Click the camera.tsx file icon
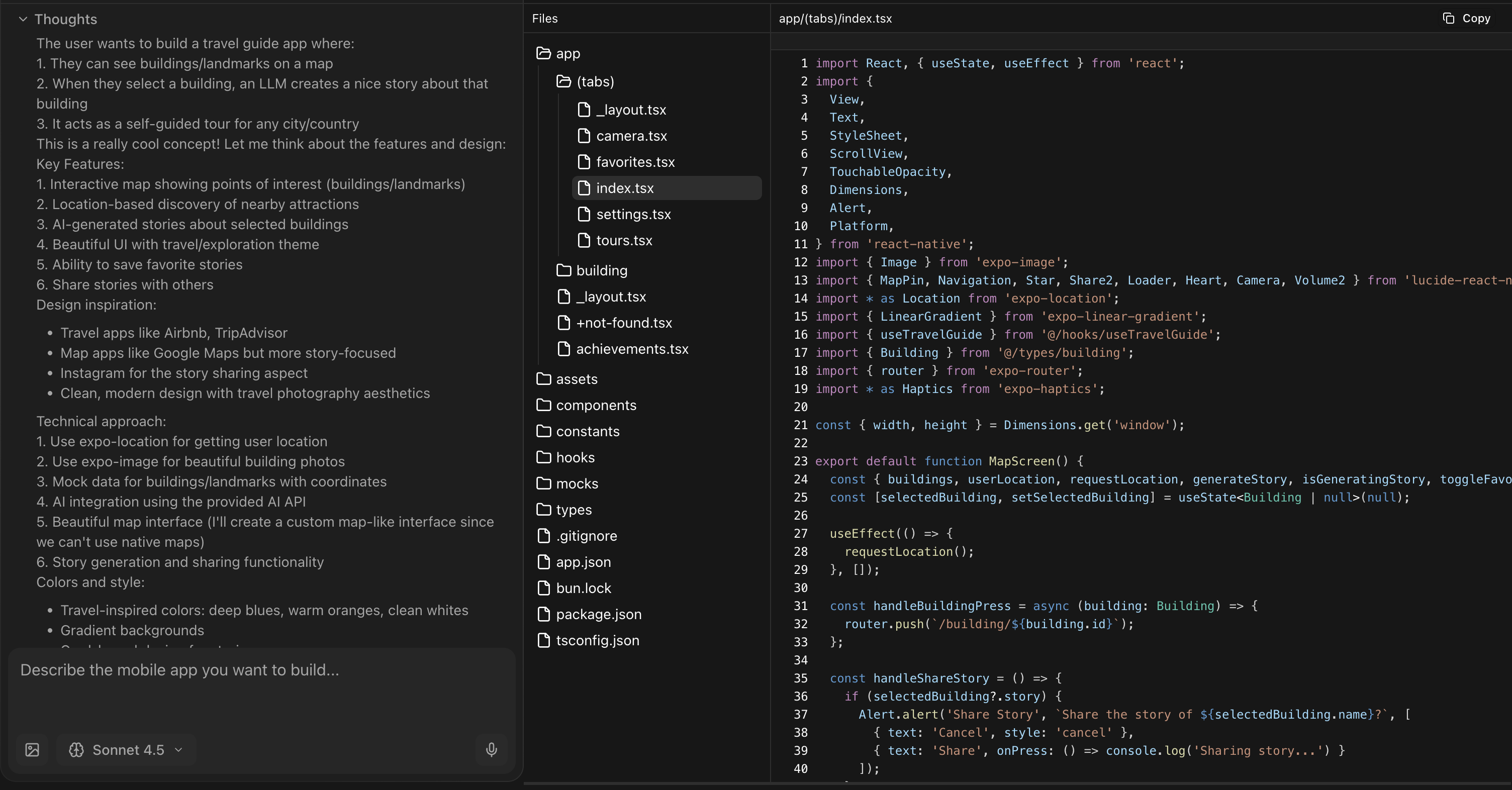 coord(584,136)
